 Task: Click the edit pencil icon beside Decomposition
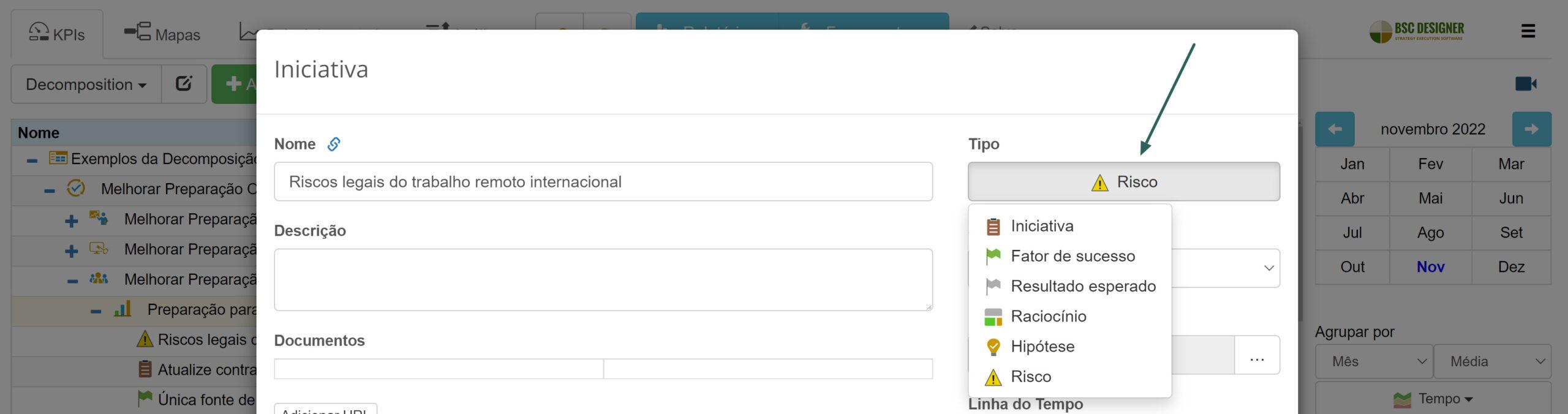click(x=184, y=84)
